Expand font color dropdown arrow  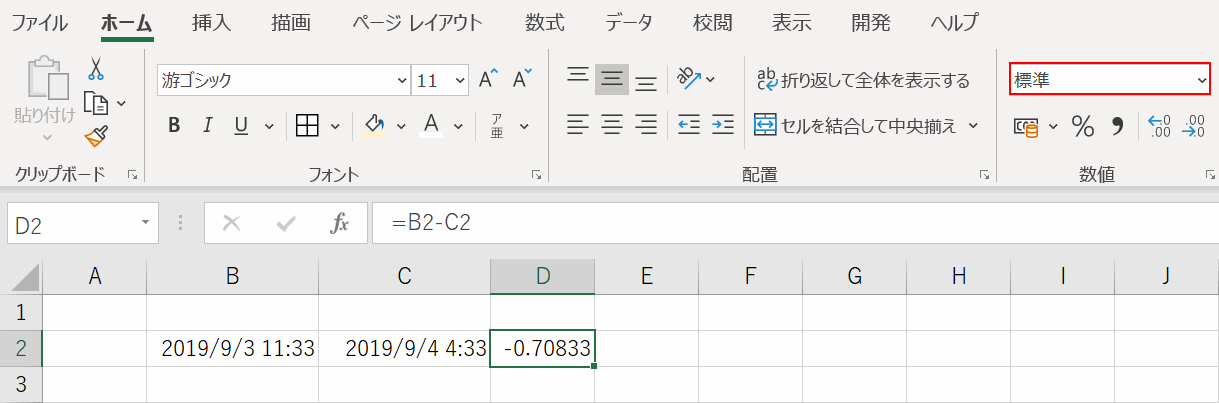pyautogui.click(x=459, y=126)
